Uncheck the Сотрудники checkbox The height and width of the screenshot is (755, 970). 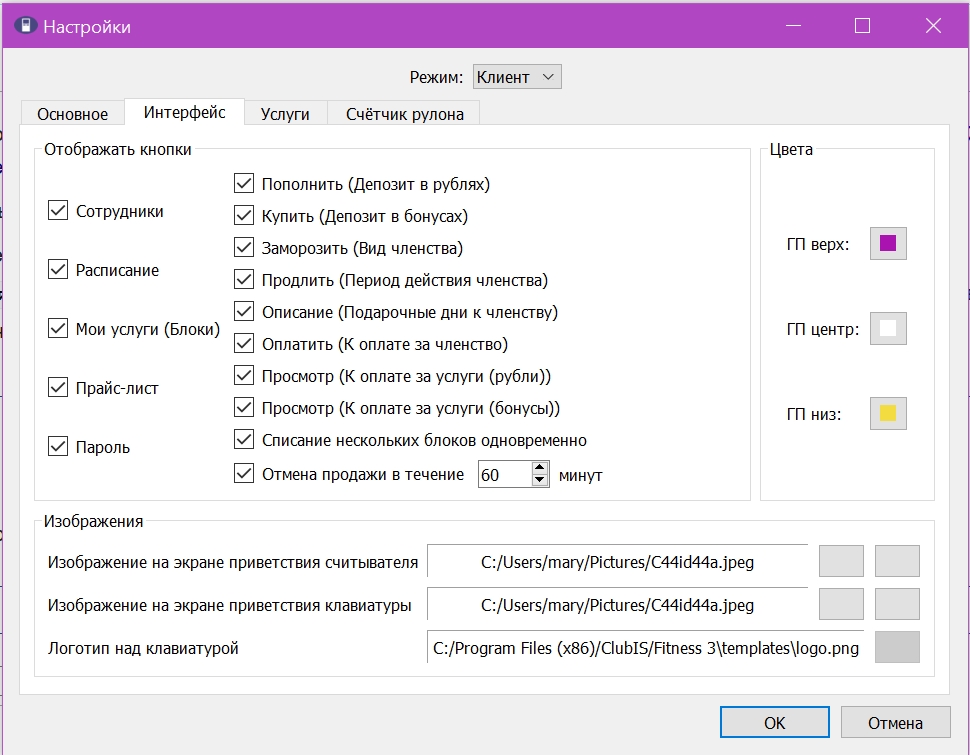58,210
